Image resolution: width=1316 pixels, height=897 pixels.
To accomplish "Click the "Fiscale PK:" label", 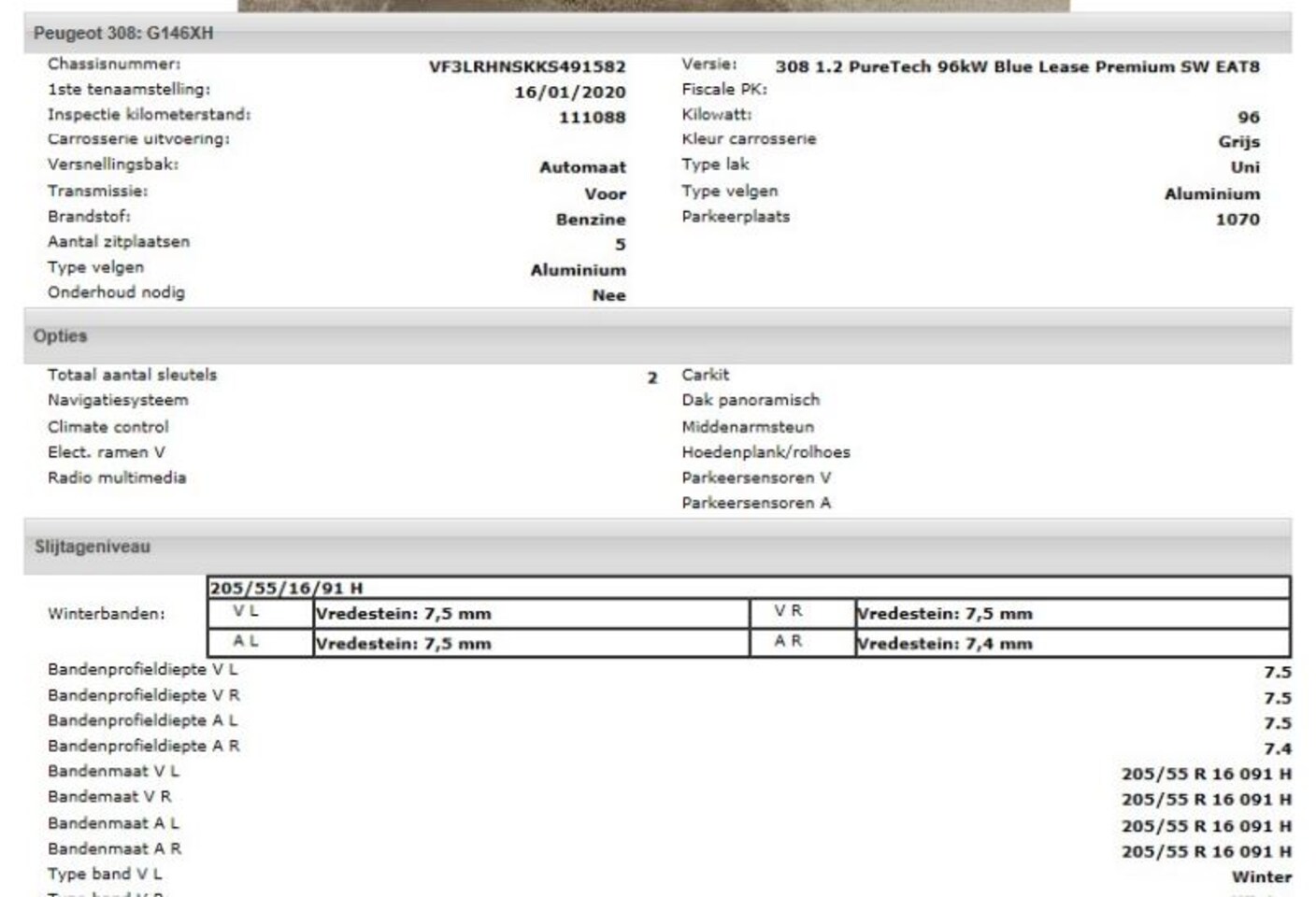I will coord(724,89).
